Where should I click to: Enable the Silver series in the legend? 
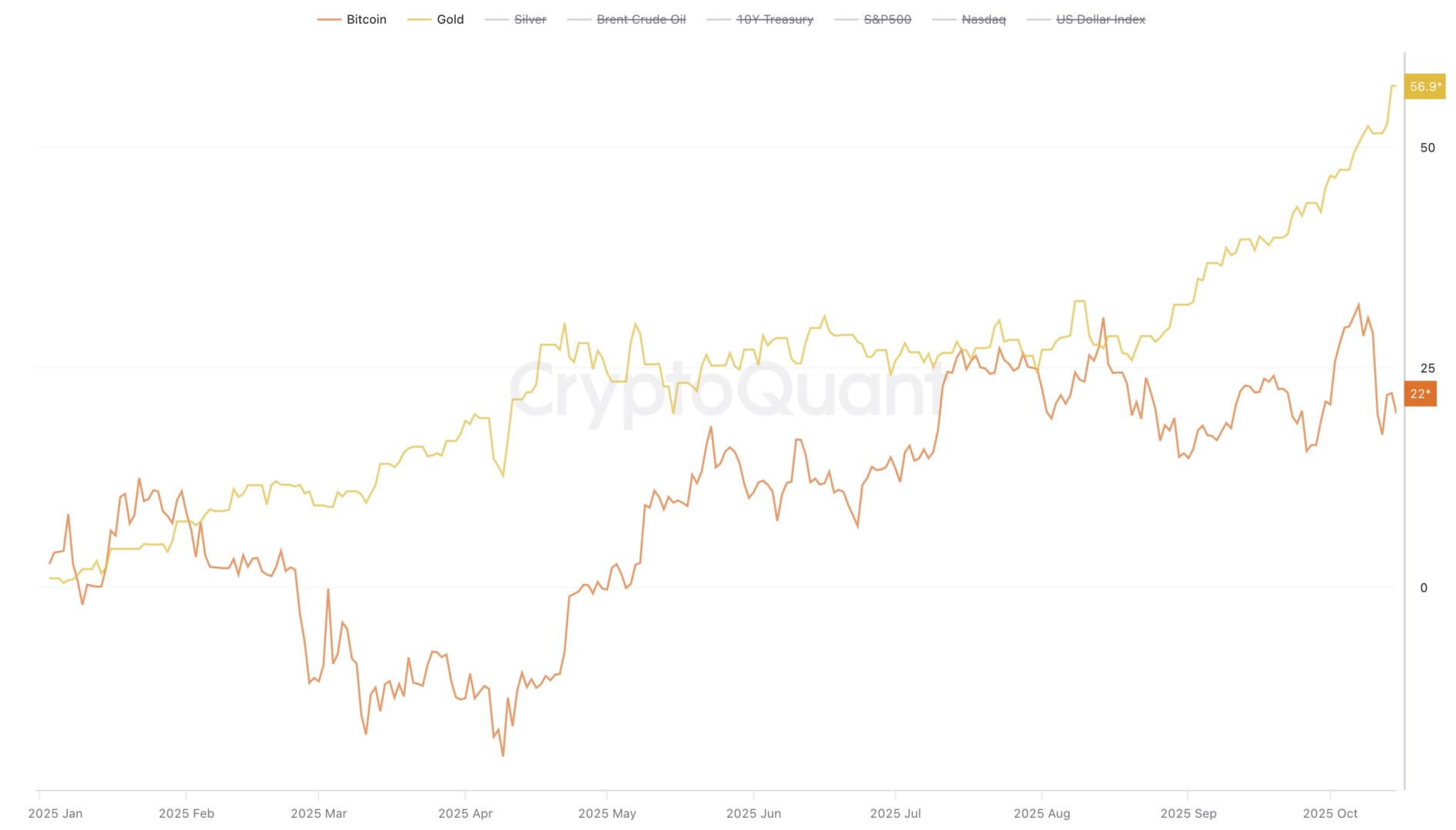[530, 19]
